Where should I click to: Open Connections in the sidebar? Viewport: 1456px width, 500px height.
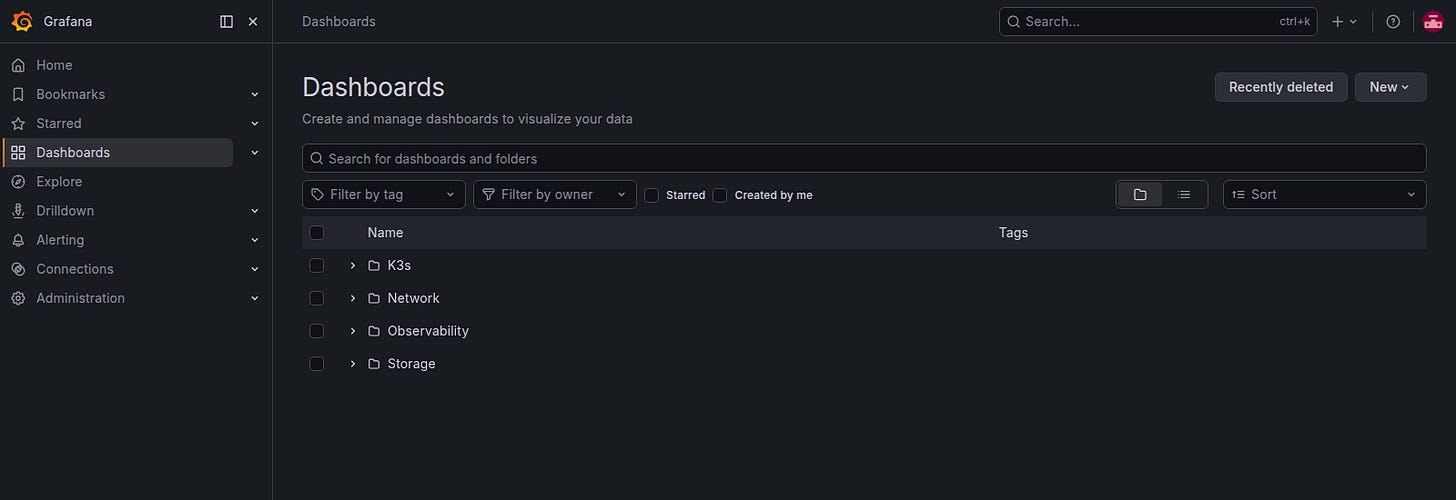[75, 269]
